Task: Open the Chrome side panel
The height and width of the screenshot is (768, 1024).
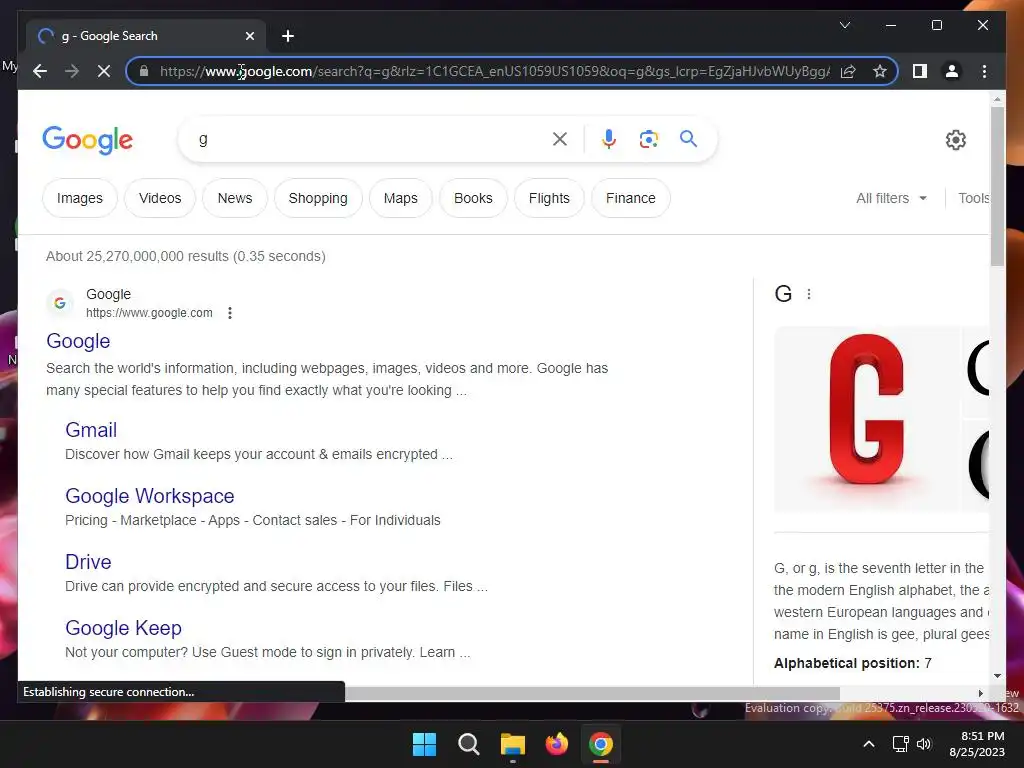Action: (920, 71)
